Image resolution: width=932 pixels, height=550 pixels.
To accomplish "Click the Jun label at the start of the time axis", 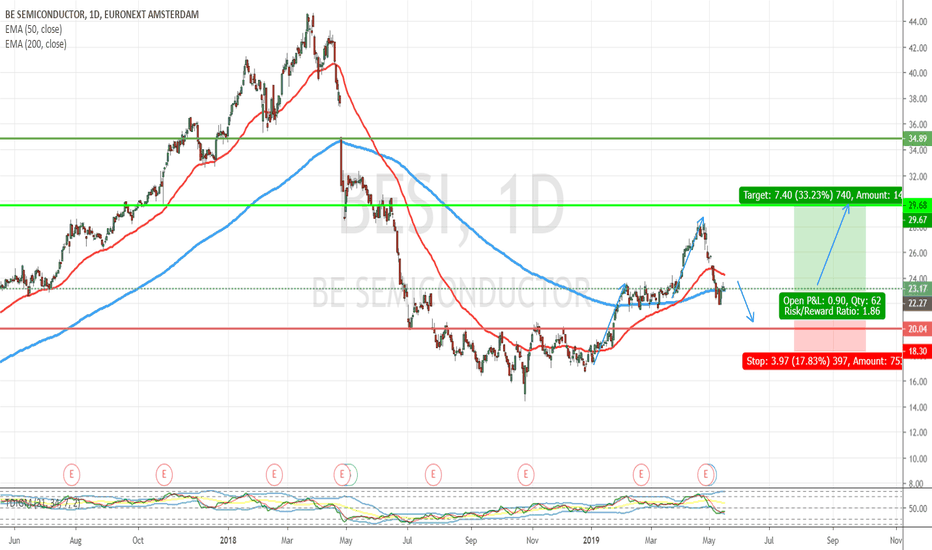I will tap(15, 540).
